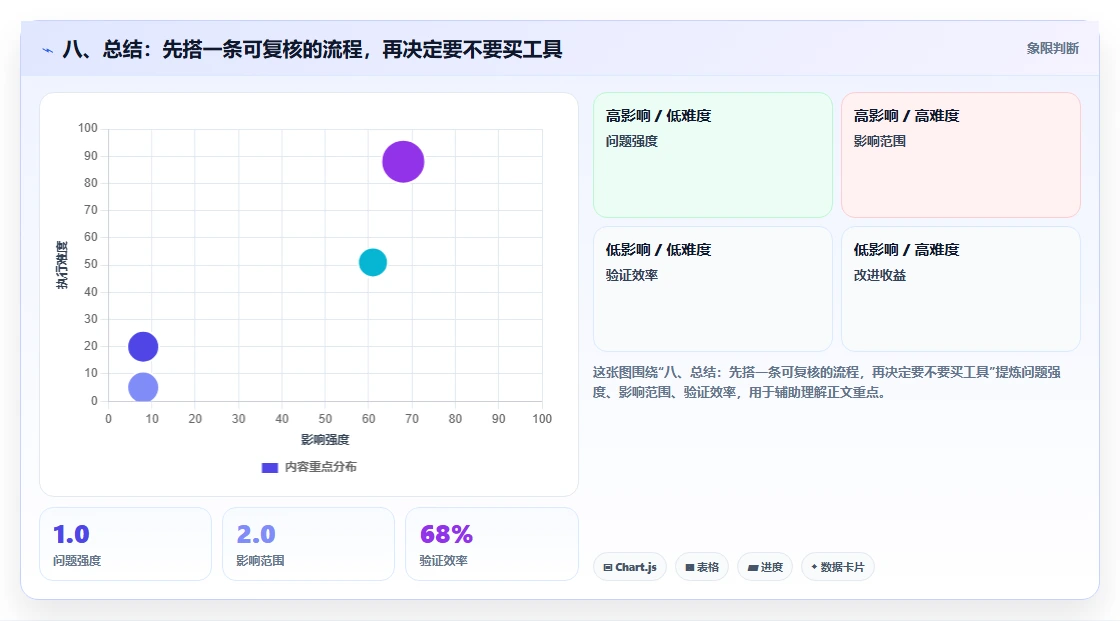The height and width of the screenshot is (621, 1120).
Task: Select the light blue bubble at 5
Action: pos(143,387)
